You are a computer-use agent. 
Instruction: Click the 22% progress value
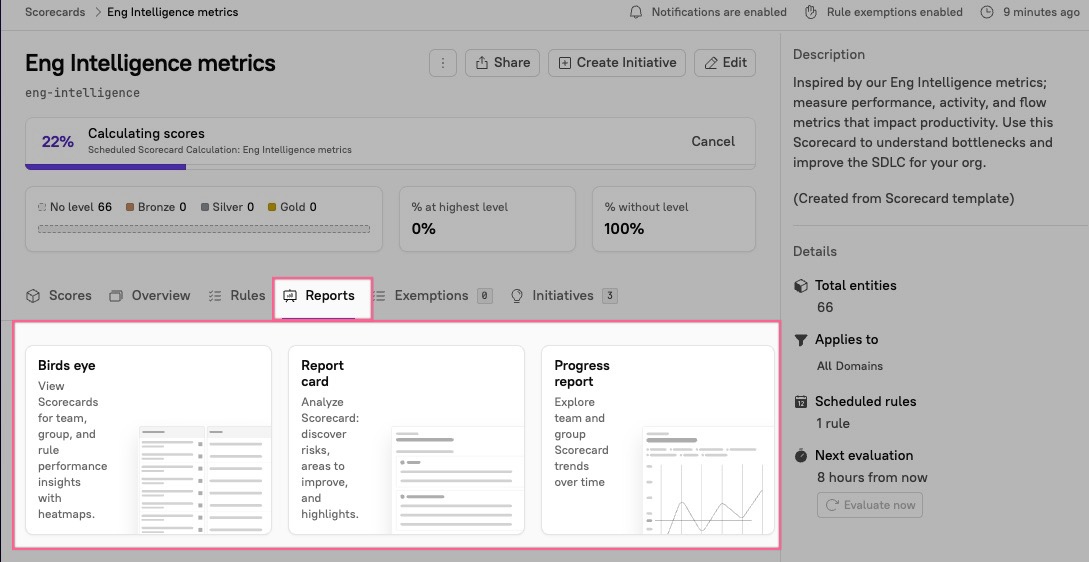pos(58,142)
